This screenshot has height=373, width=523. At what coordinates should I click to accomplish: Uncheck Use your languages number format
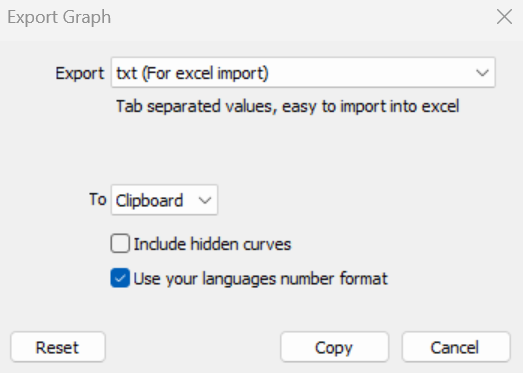(x=120, y=278)
